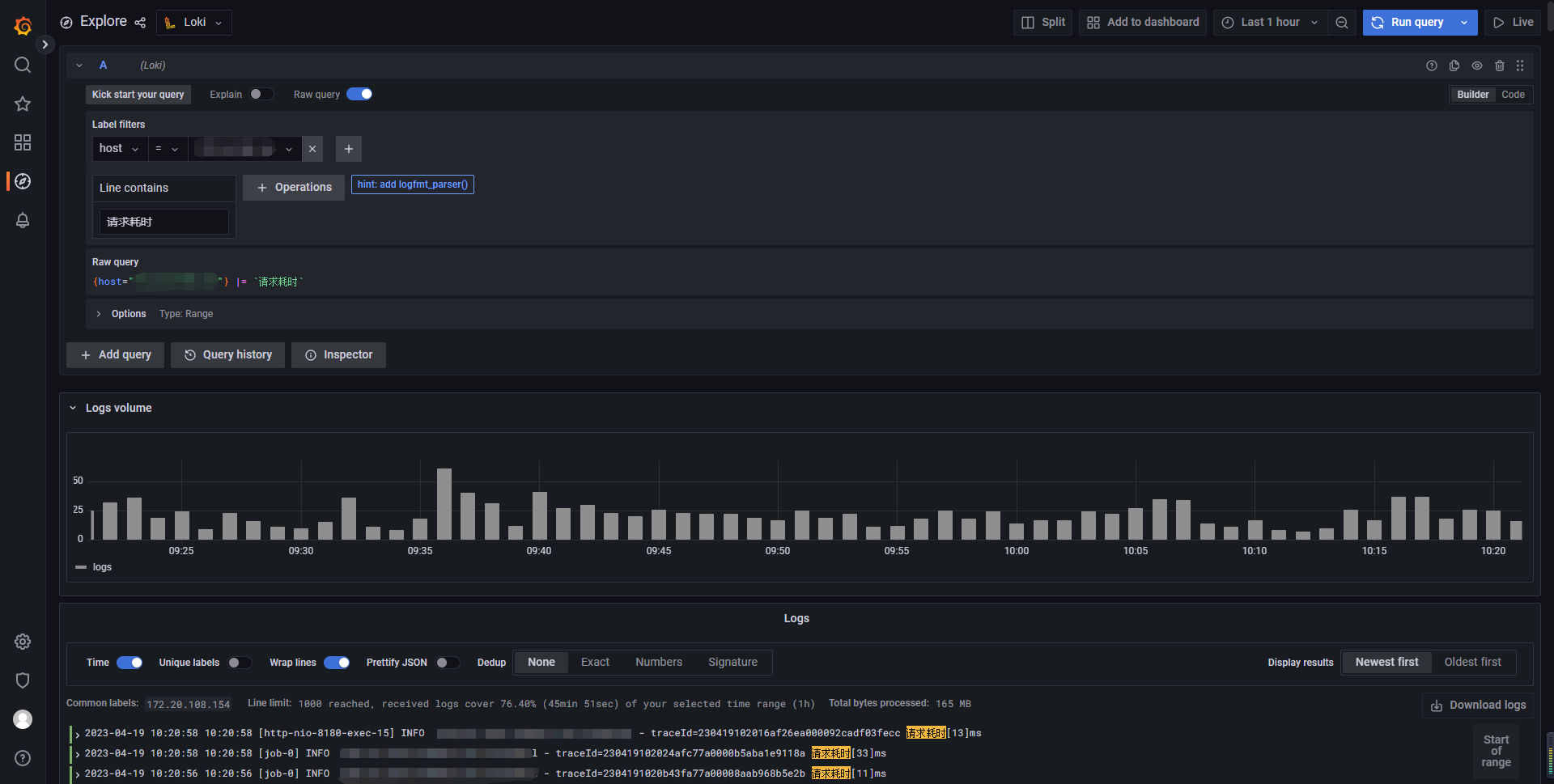Toggle query A visibility eye
Screen dimensions: 1554x784
coord(1477,66)
